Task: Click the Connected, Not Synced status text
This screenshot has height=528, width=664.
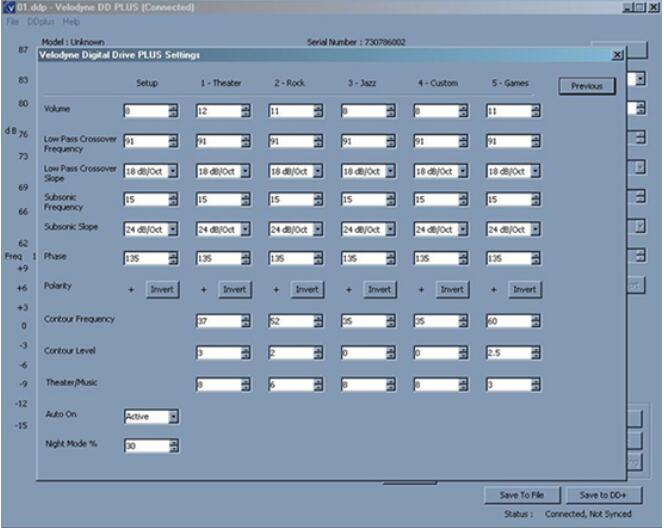Action: pyautogui.click(x=588, y=514)
